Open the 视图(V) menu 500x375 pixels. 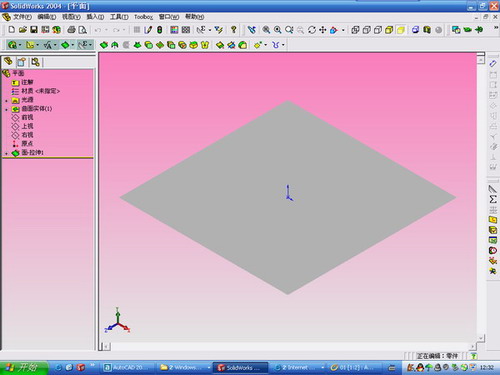pos(71,17)
